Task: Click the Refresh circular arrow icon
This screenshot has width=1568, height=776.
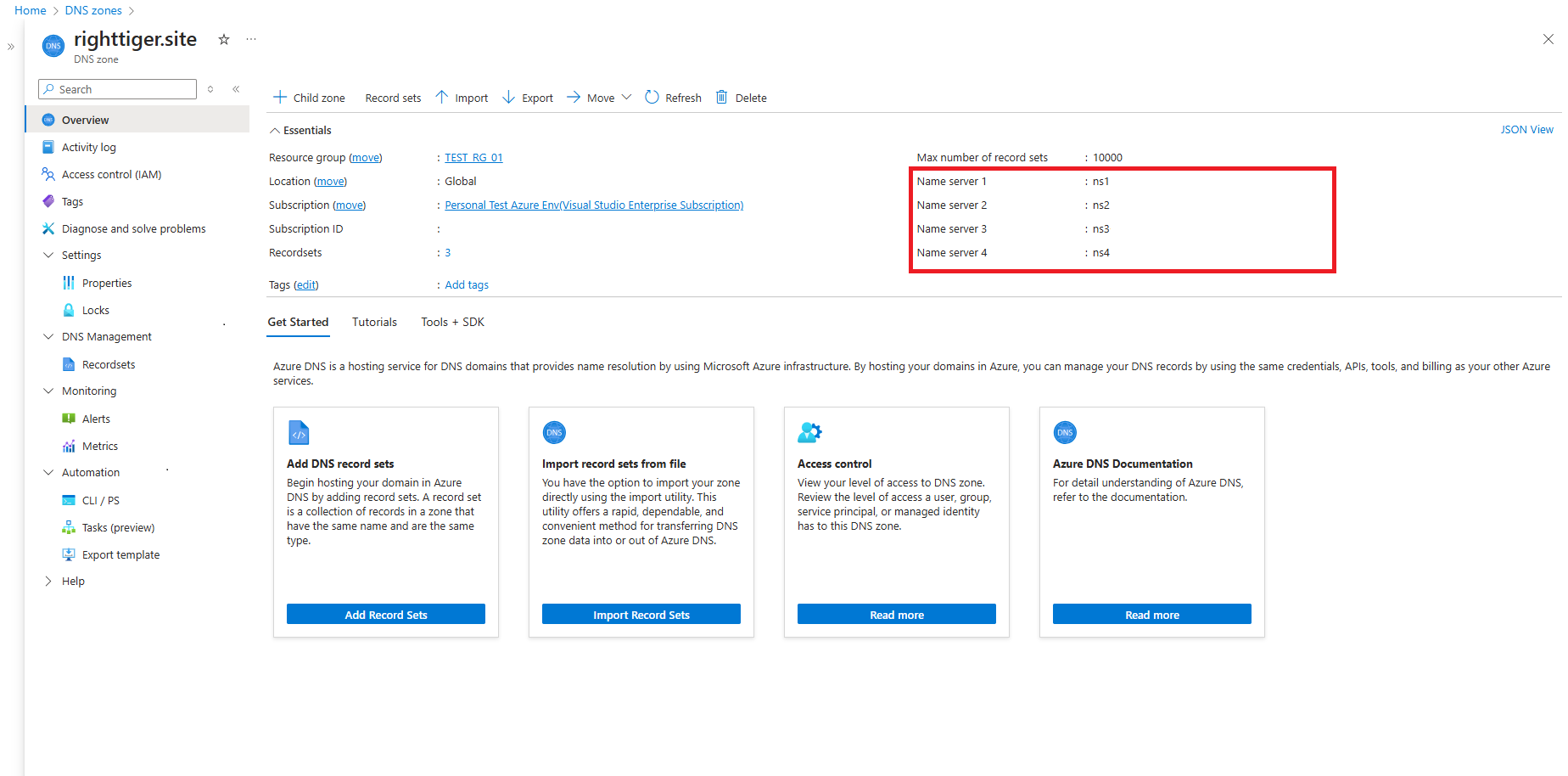Action: point(652,97)
